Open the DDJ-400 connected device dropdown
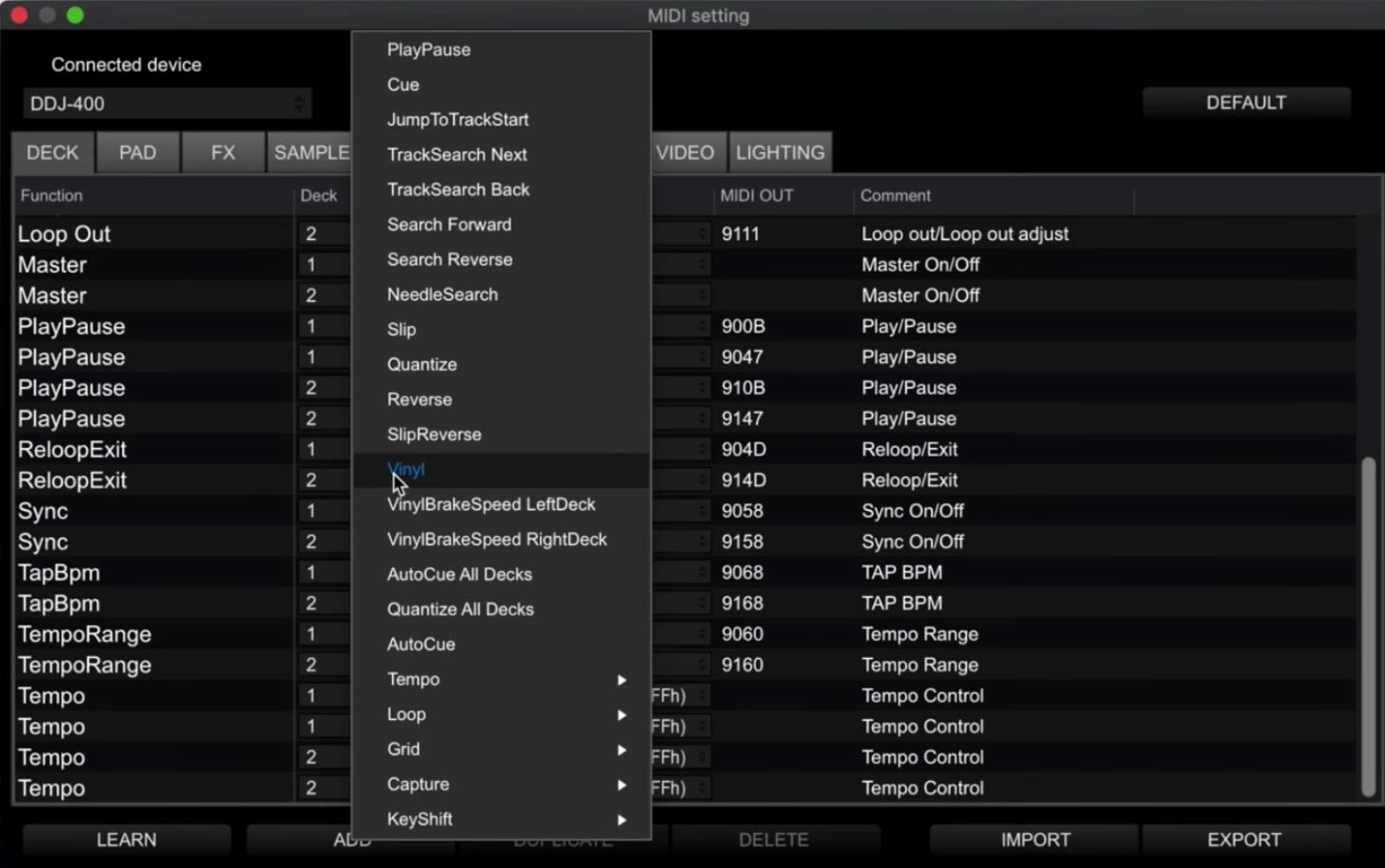Screen dimensions: 1385x868 pos(166,104)
